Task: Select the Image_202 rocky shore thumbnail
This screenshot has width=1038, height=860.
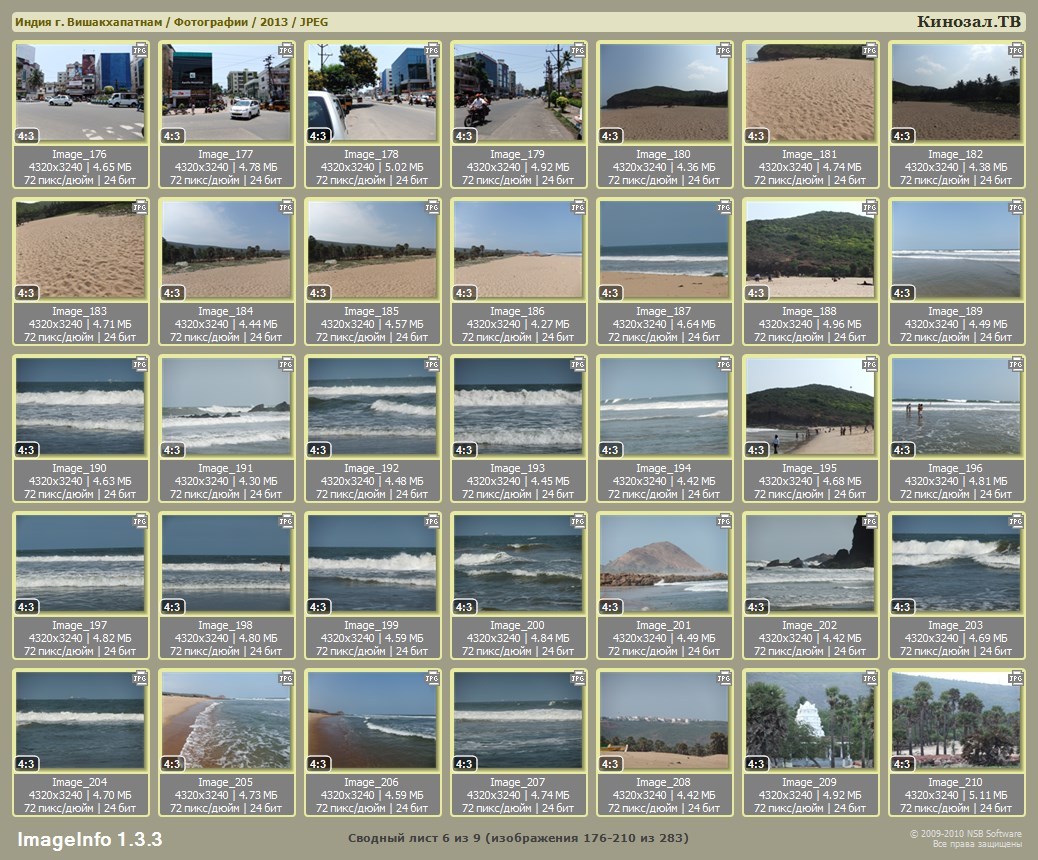Action: 810,563
